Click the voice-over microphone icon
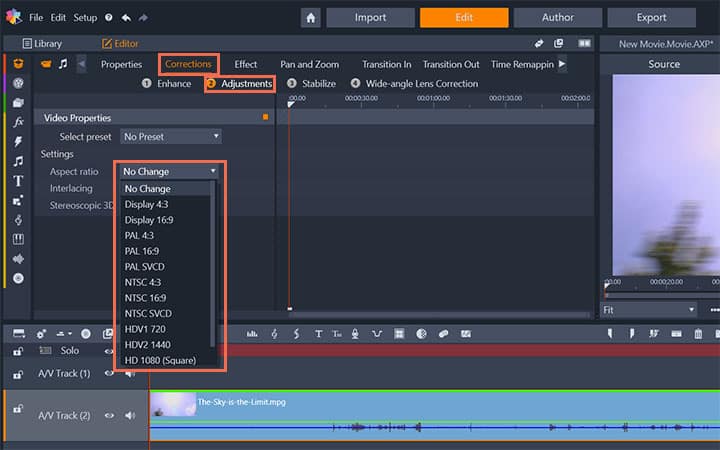The height and width of the screenshot is (450, 720). pos(355,334)
